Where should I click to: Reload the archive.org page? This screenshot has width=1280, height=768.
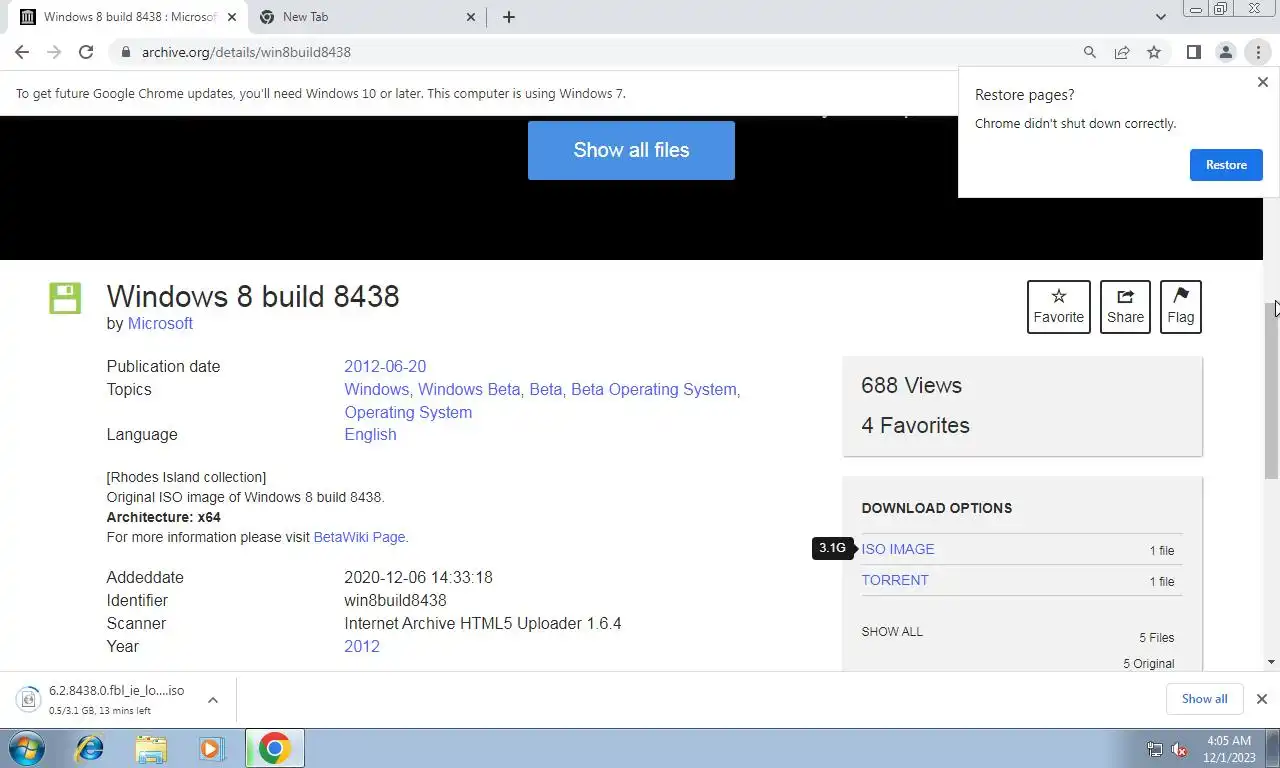(86, 52)
